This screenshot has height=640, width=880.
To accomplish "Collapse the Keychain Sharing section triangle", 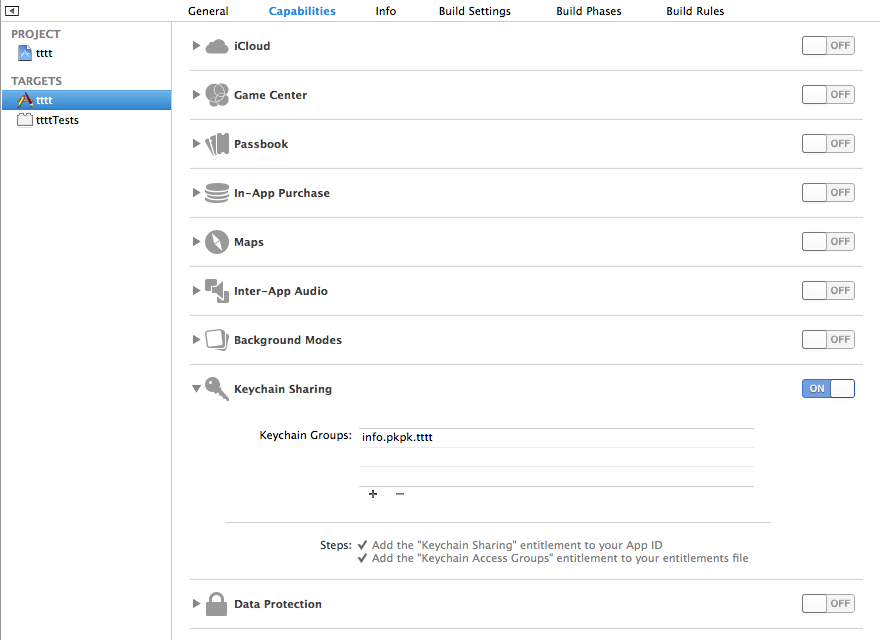I will pos(196,388).
